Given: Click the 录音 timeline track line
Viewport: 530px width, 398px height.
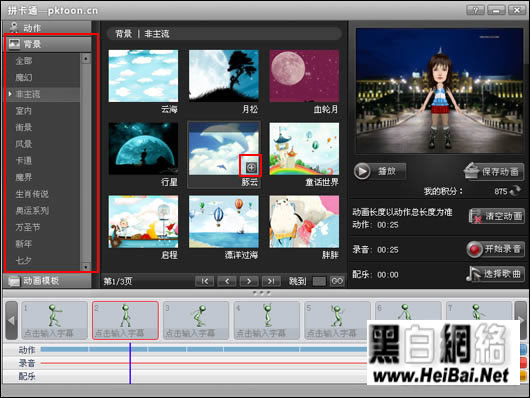Looking at the screenshot, I should [203, 363].
